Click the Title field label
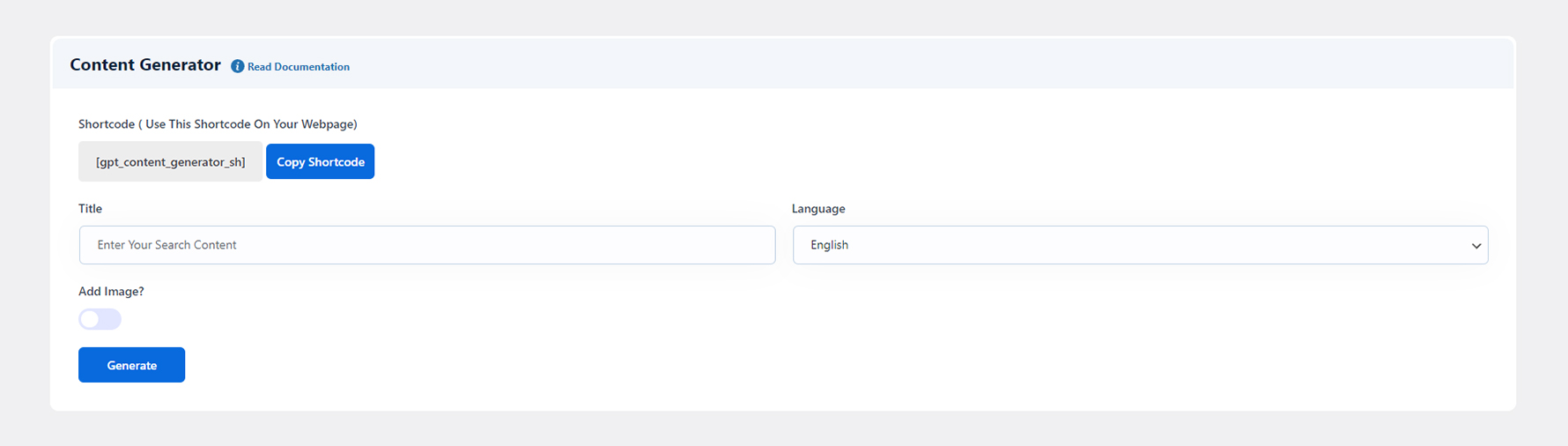 (90, 209)
